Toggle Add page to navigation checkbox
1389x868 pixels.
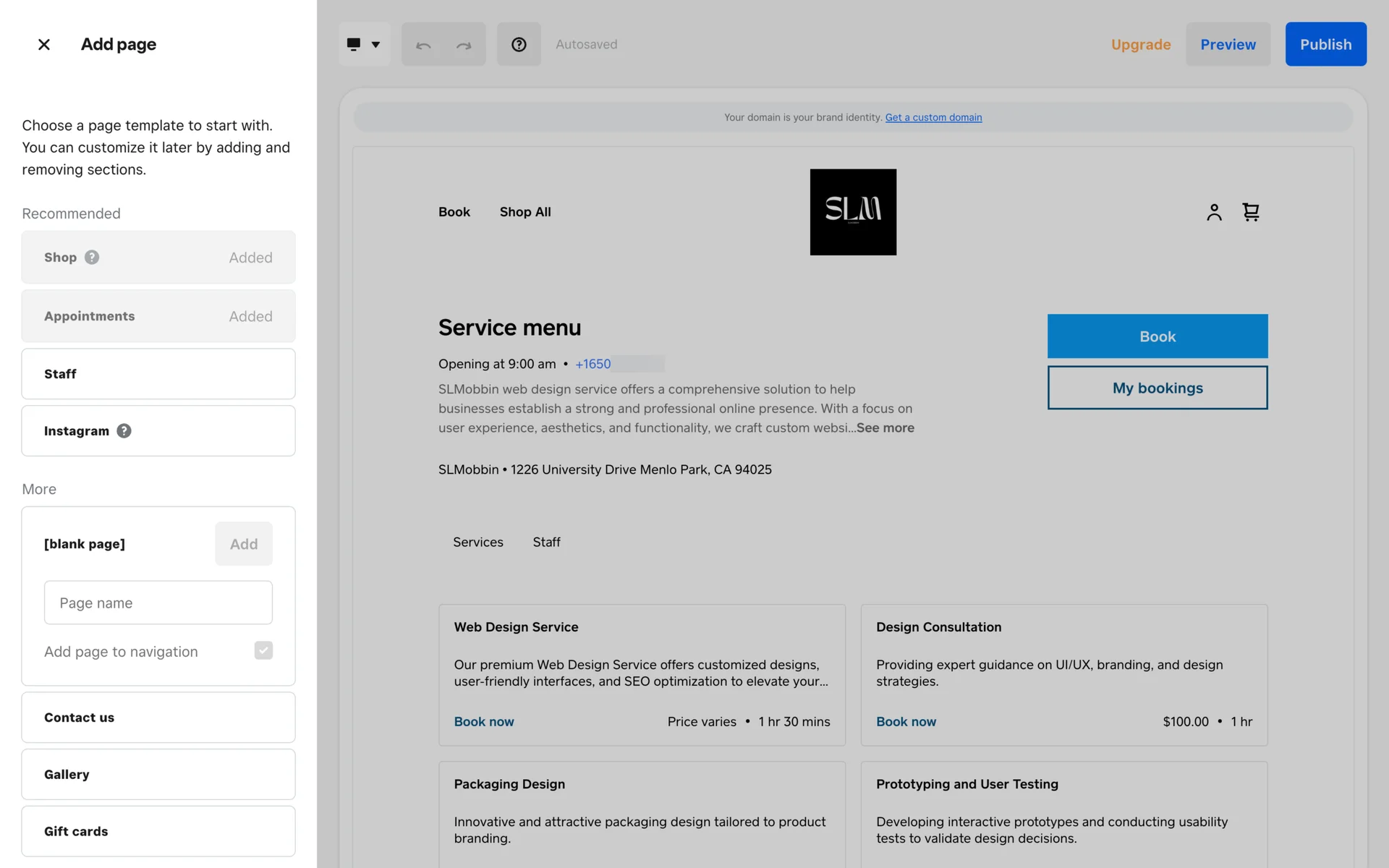[263, 651]
